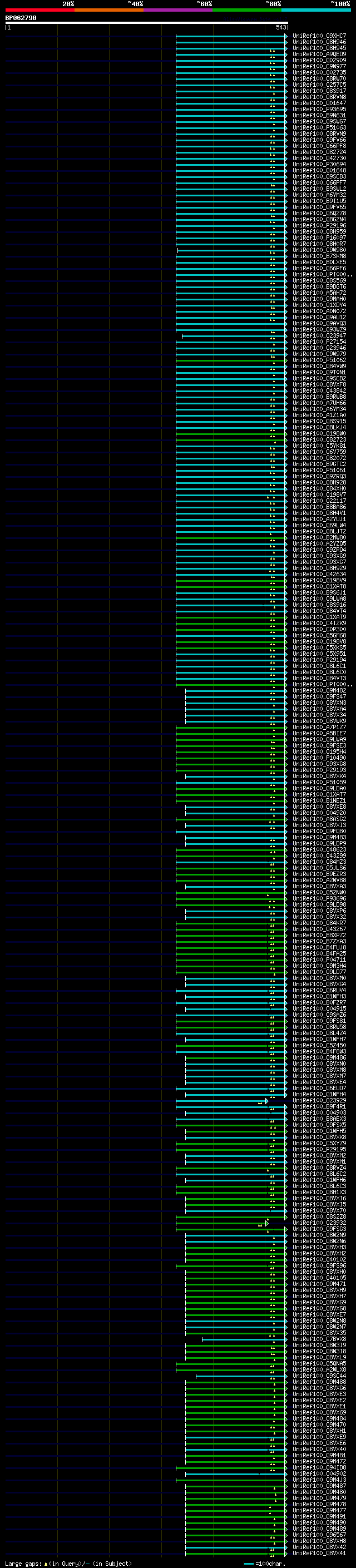This screenshot has height=1568, width=356.
Task: Open the UniRef100_Q02909 hit label
Action: [319, 60]
